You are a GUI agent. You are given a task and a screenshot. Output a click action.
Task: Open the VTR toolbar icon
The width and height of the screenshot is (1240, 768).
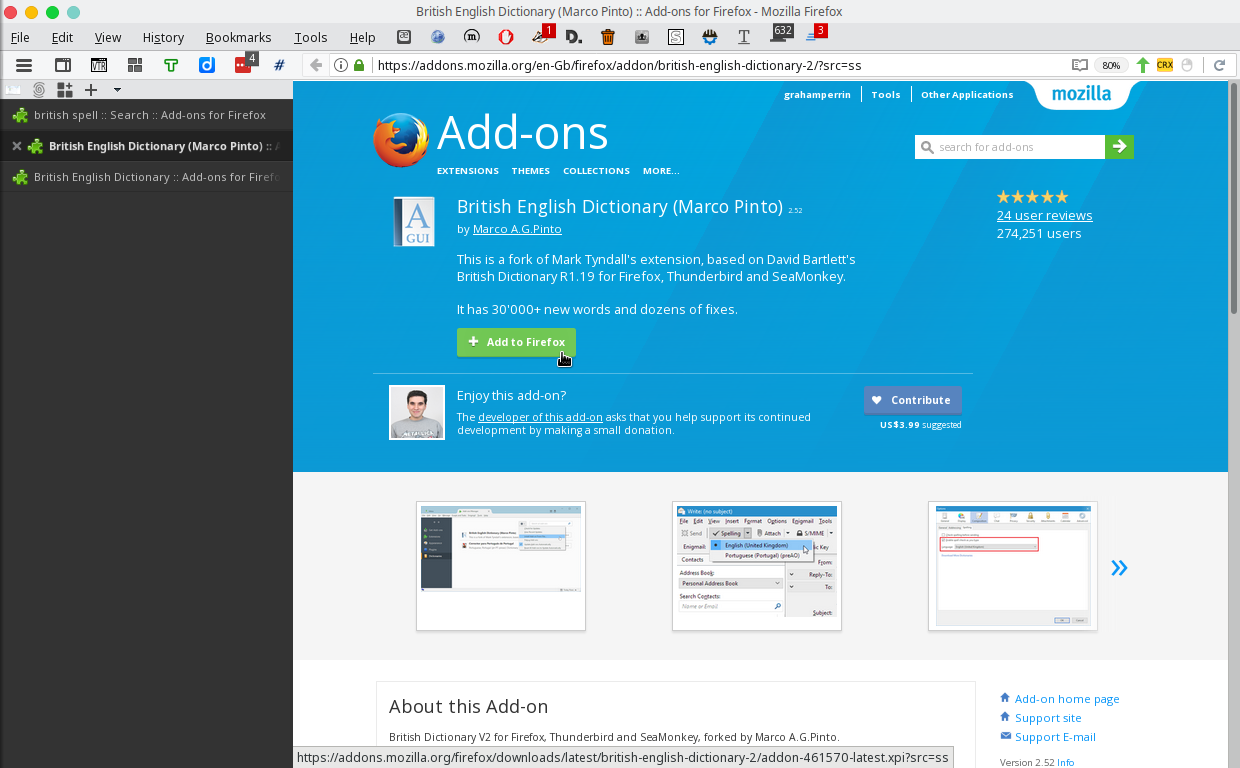(x=99, y=65)
